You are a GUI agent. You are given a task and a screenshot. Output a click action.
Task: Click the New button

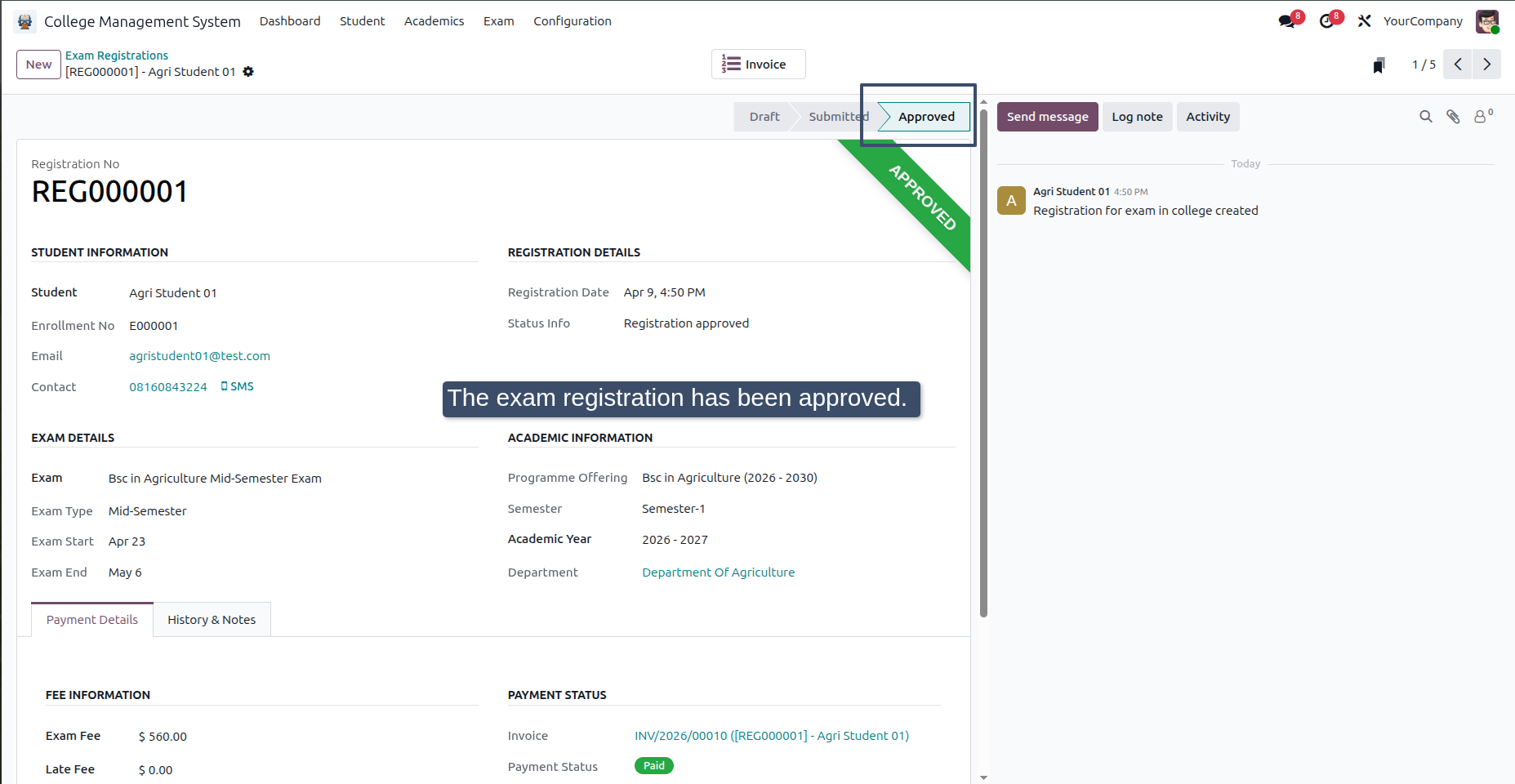pos(38,65)
